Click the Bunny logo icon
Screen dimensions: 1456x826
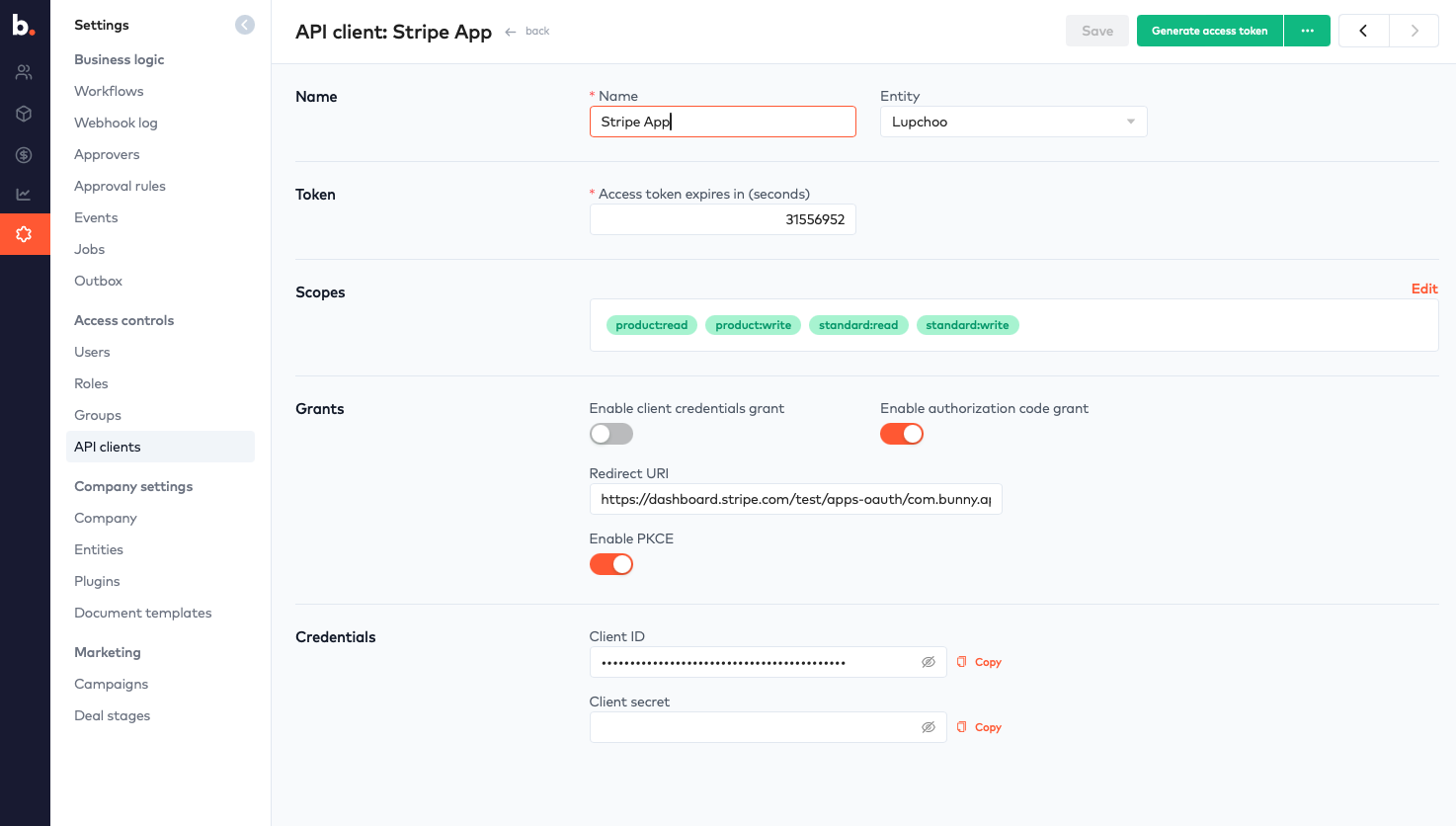point(24,26)
